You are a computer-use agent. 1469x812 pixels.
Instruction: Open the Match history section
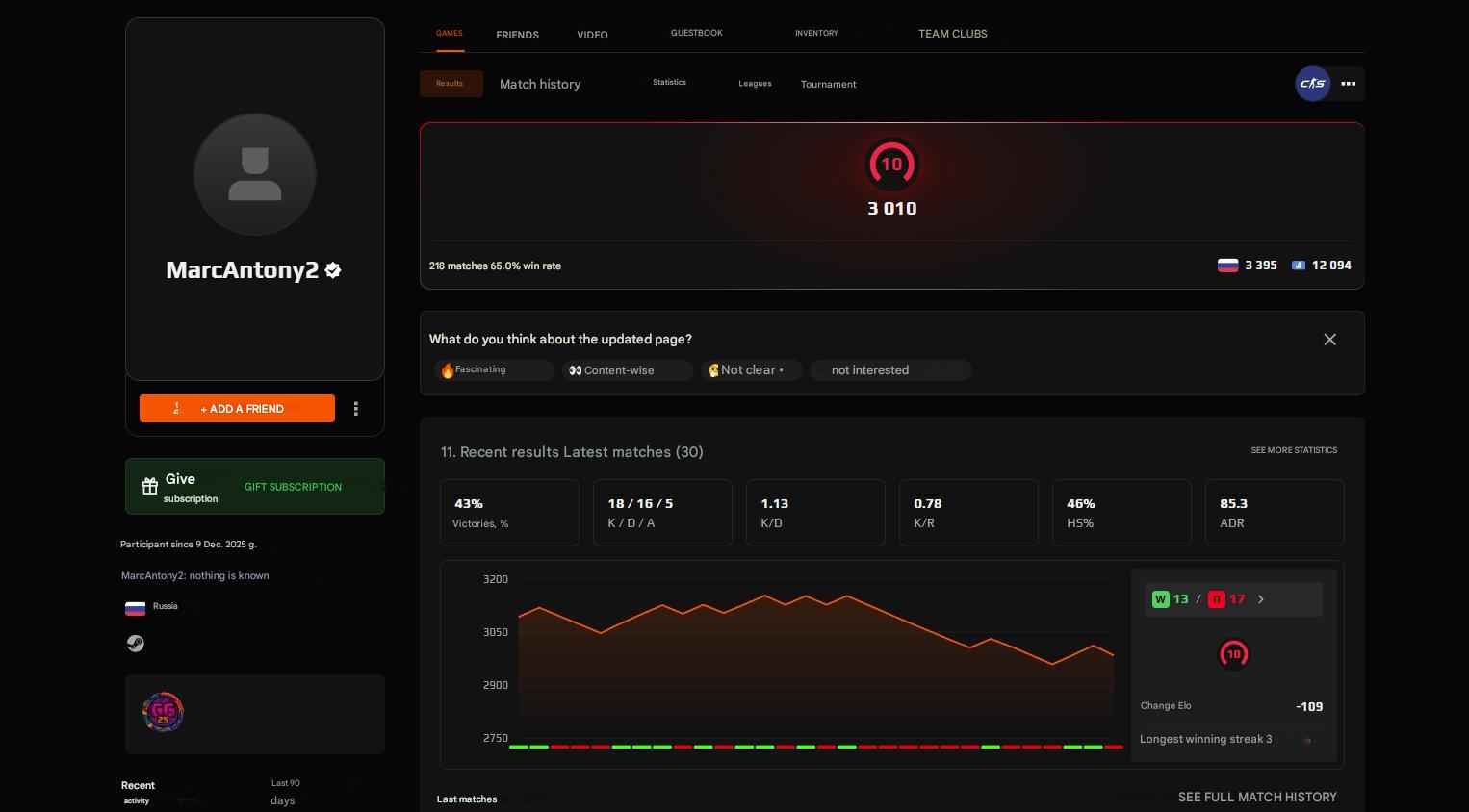click(x=539, y=84)
